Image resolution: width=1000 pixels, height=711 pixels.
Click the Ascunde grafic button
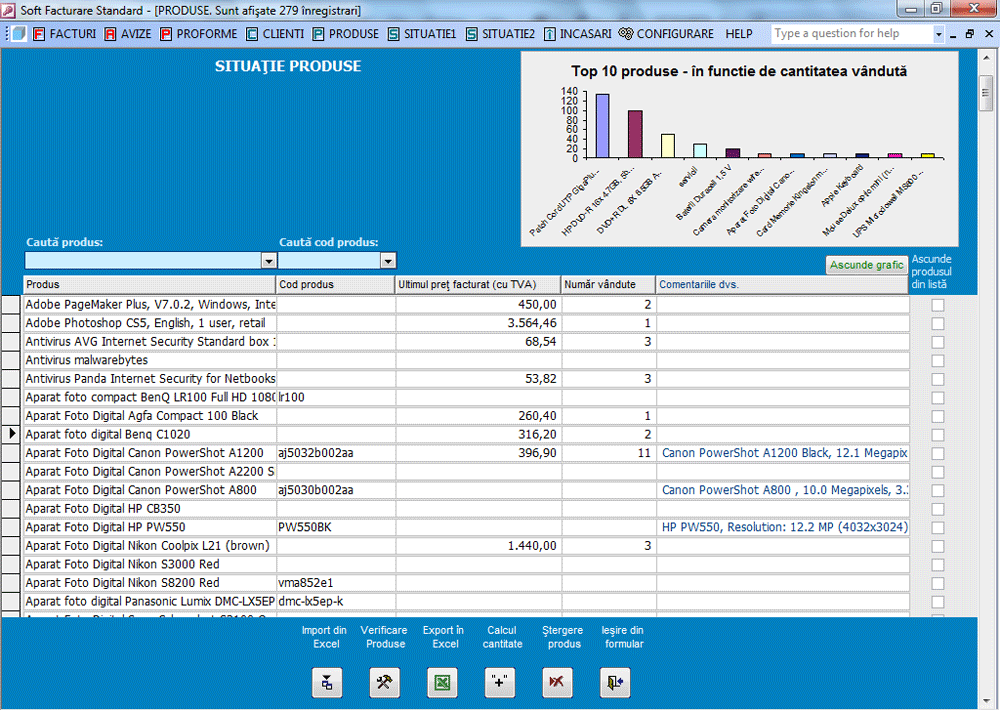coord(867,265)
